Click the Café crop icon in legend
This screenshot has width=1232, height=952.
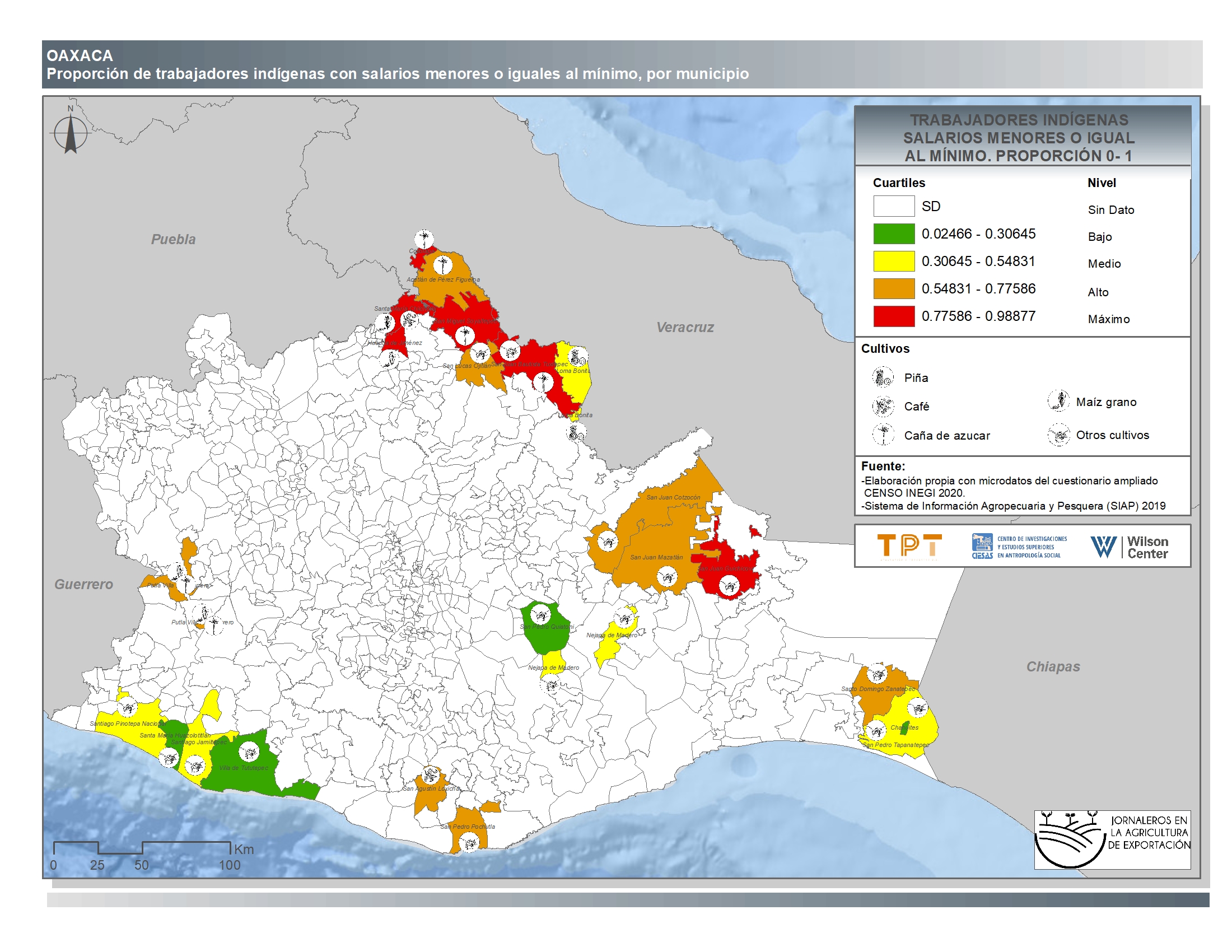[882, 406]
